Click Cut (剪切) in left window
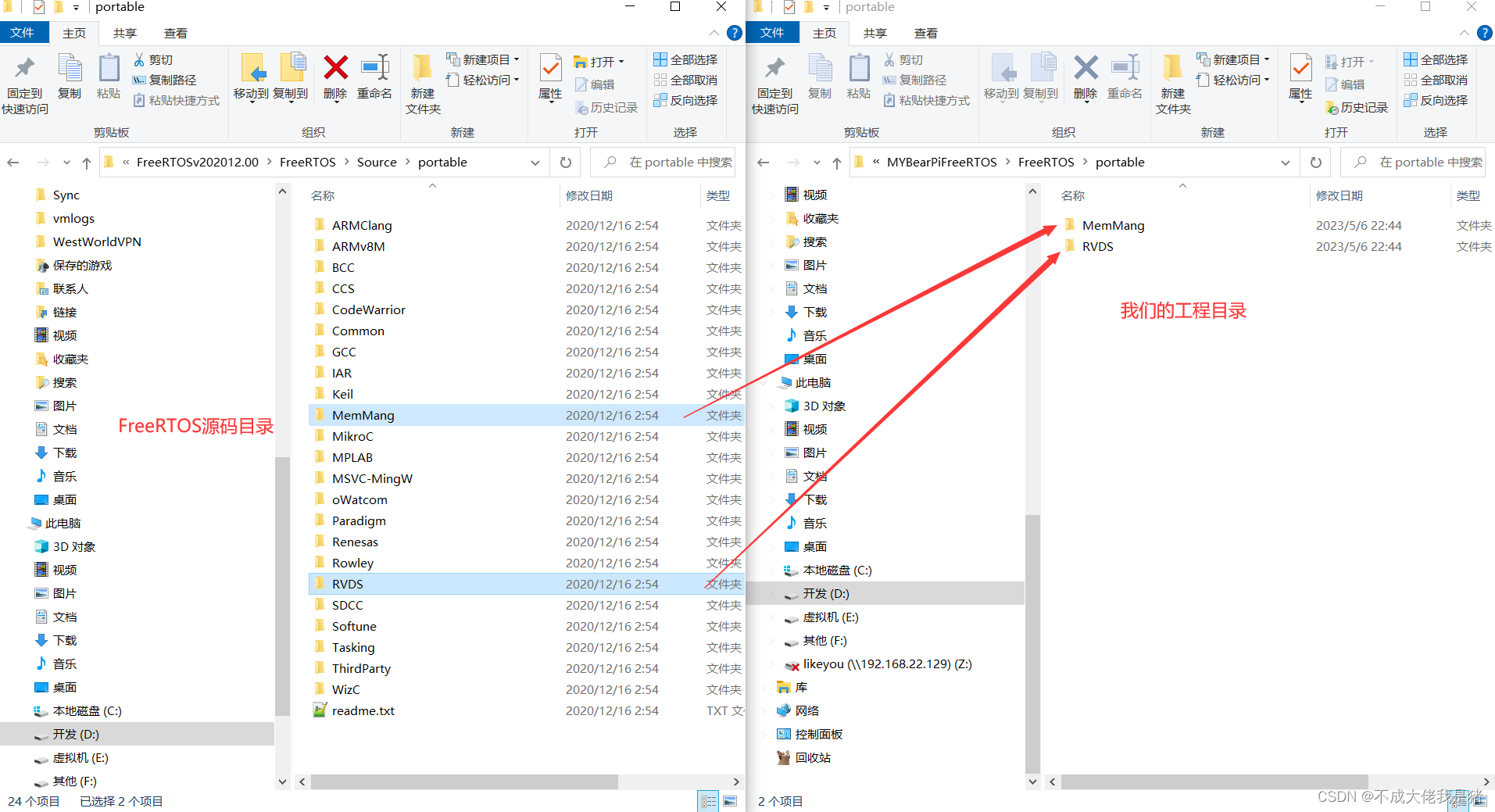Image resolution: width=1495 pixels, height=812 pixels. [x=153, y=59]
